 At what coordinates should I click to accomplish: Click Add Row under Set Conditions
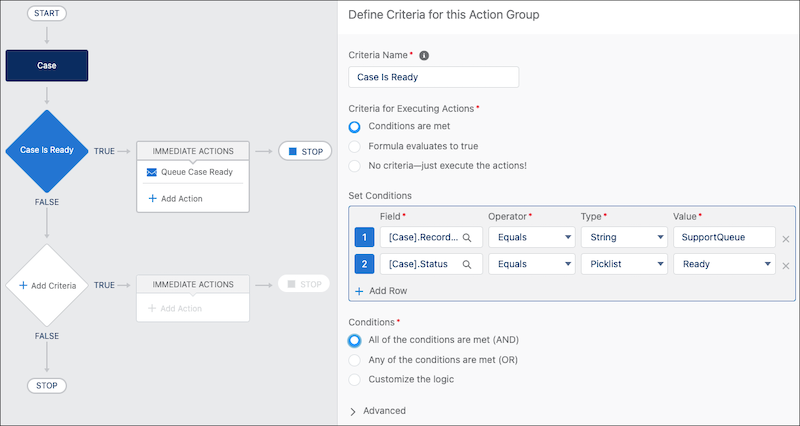coord(380,291)
